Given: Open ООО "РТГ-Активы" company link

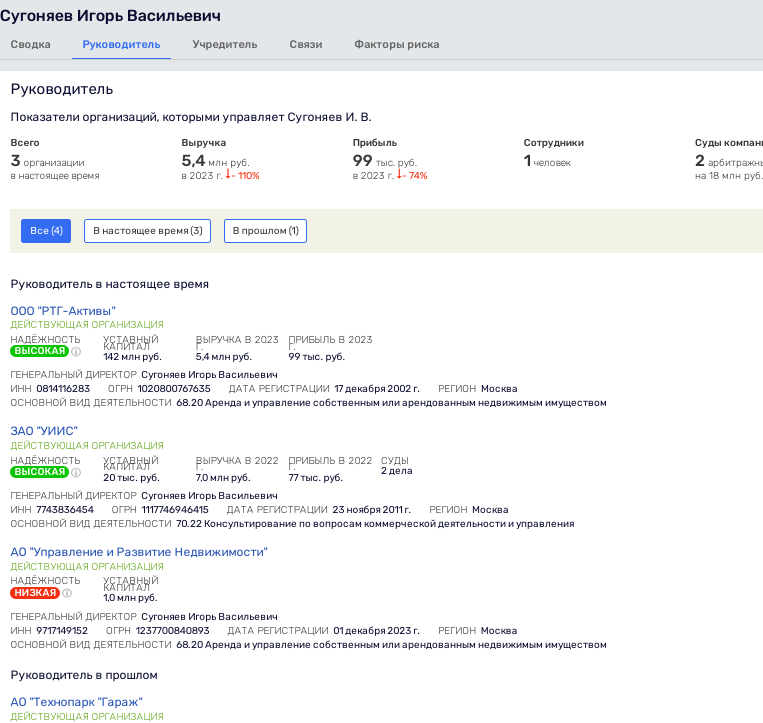Looking at the screenshot, I should coord(63,311).
